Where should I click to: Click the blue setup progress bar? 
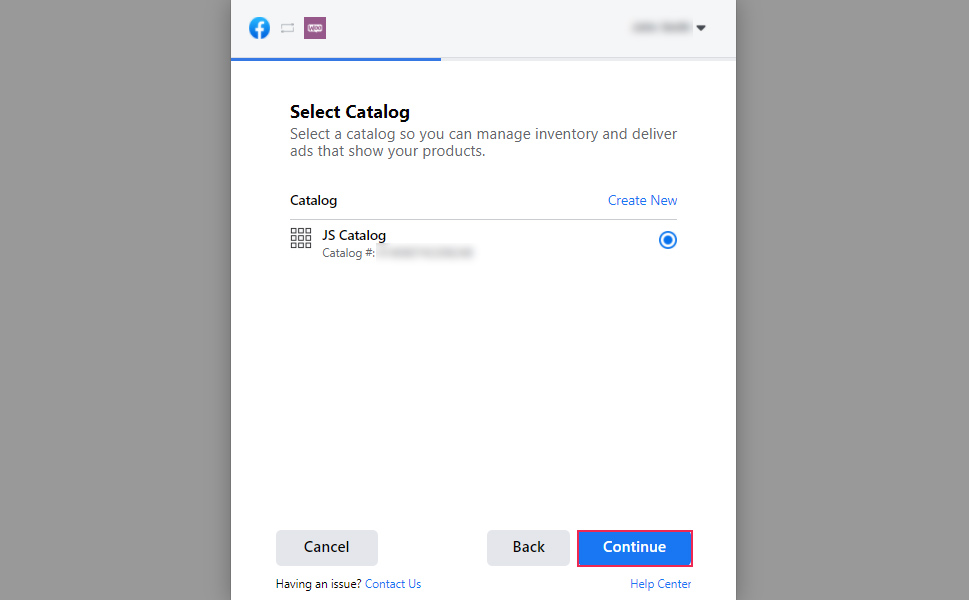tap(336, 59)
